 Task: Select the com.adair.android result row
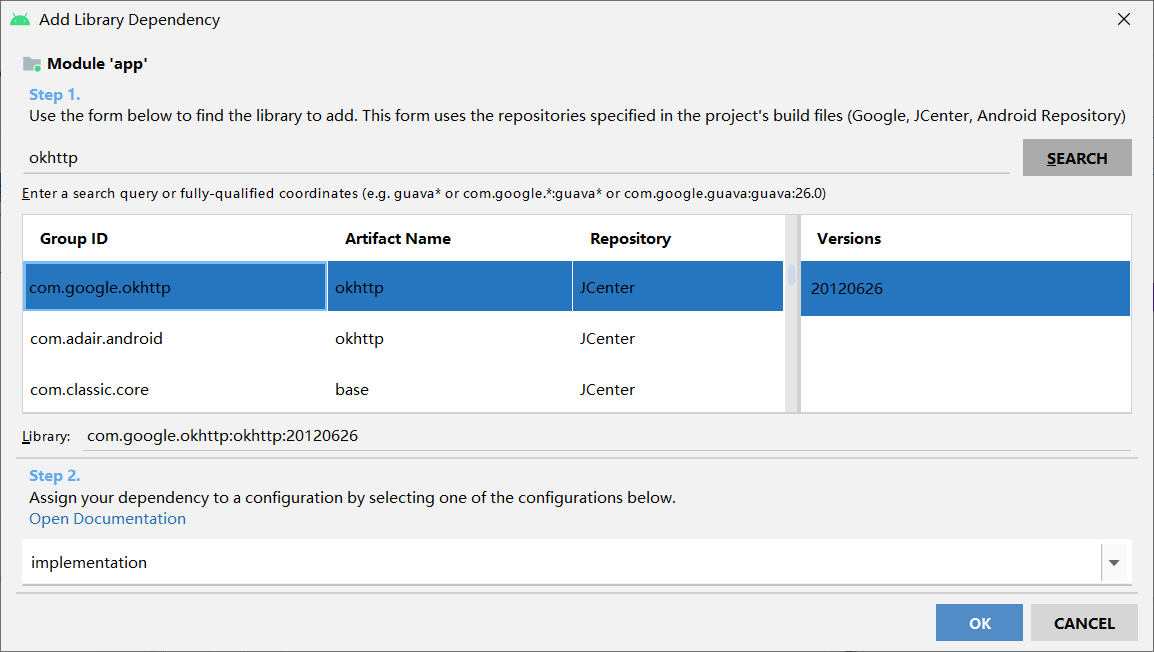pyautogui.click(x=175, y=339)
